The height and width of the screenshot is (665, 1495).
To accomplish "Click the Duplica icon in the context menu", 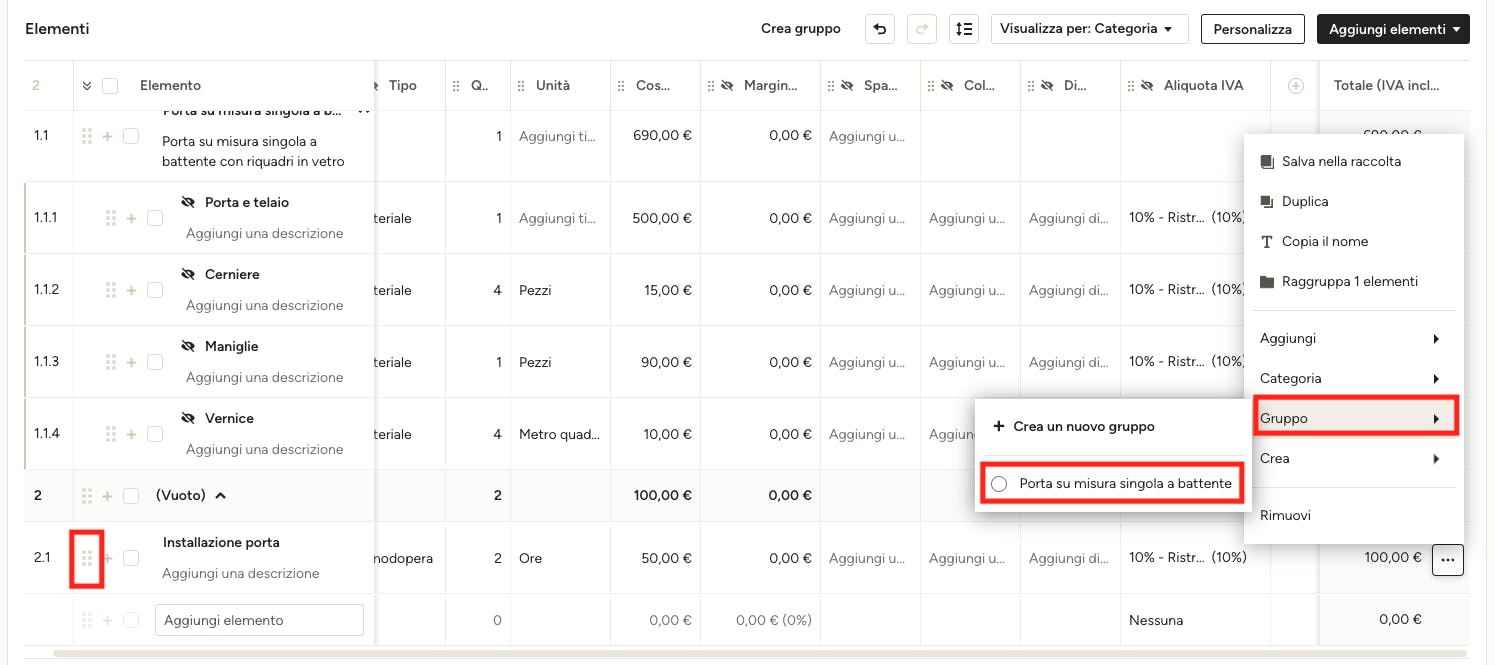I will pos(1267,201).
